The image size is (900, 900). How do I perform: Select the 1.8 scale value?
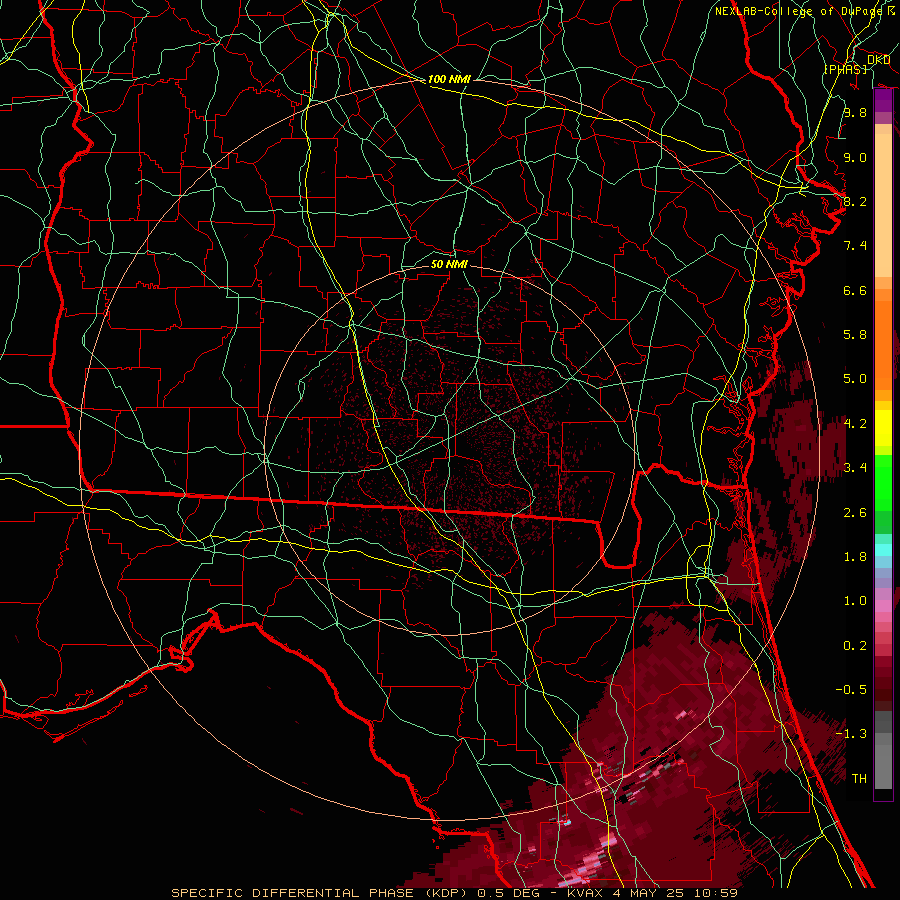(855, 557)
